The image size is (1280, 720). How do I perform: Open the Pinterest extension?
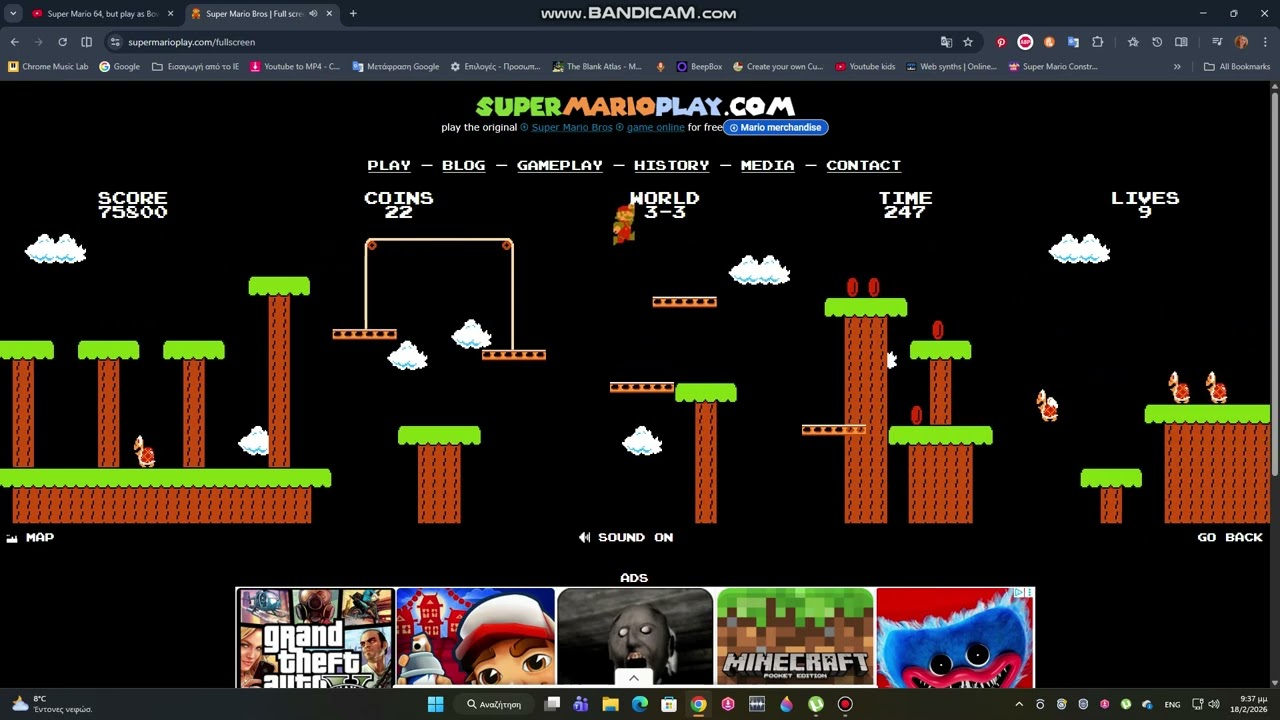pos(1001,42)
